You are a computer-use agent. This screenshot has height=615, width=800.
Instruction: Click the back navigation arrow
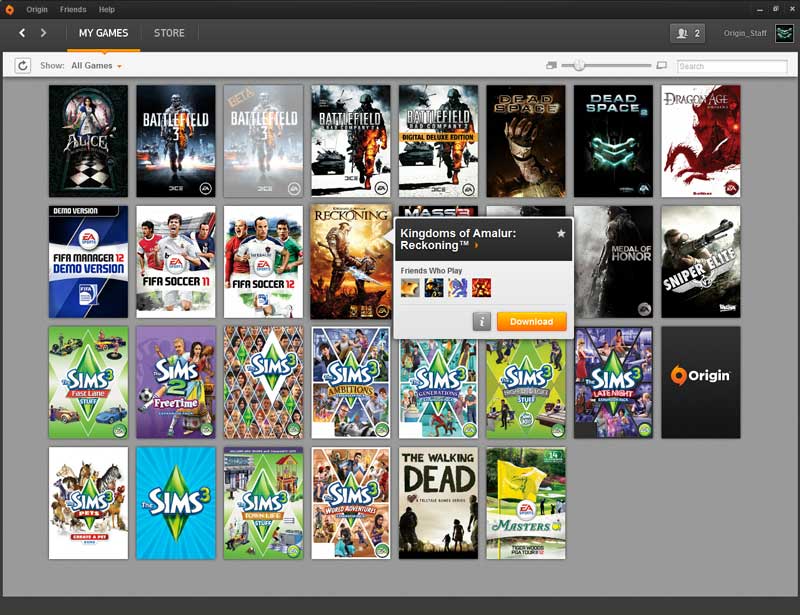pos(22,33)
